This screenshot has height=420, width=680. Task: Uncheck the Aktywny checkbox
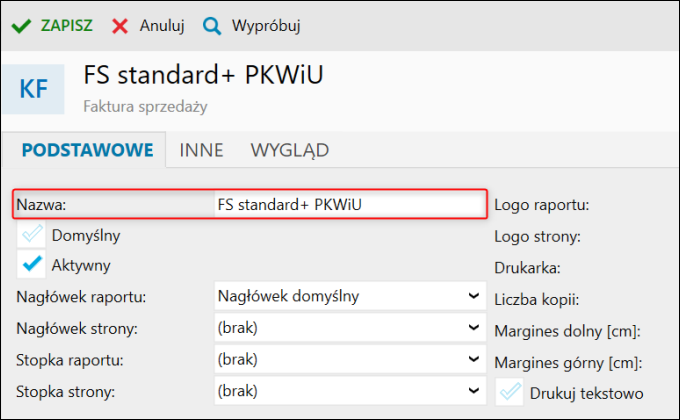pyautogui.click(x=32, y=265)
